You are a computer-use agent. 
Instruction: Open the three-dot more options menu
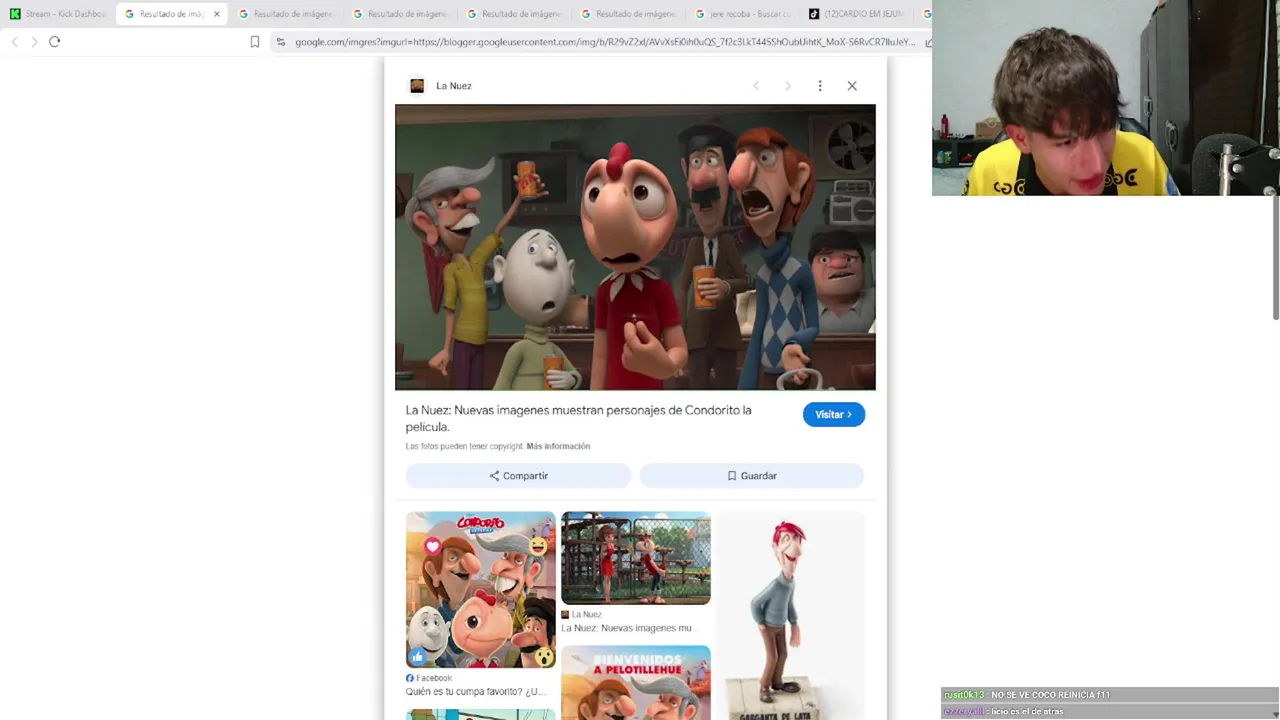coord(820,86)
